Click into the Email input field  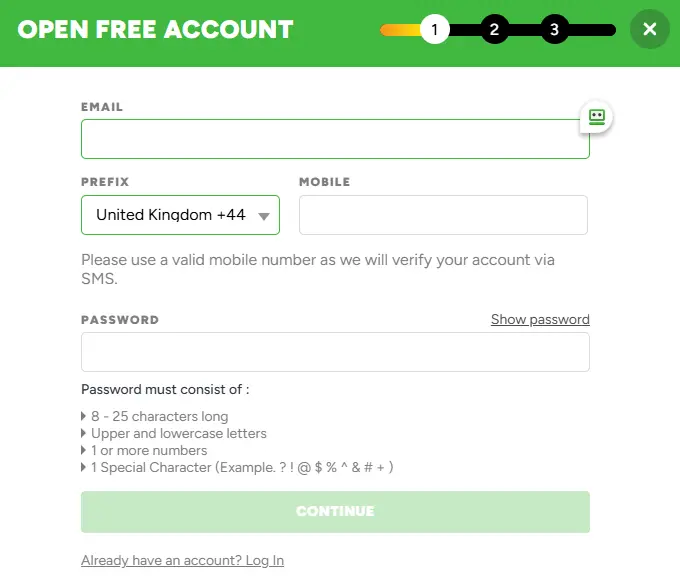click(x=330, y=139)
